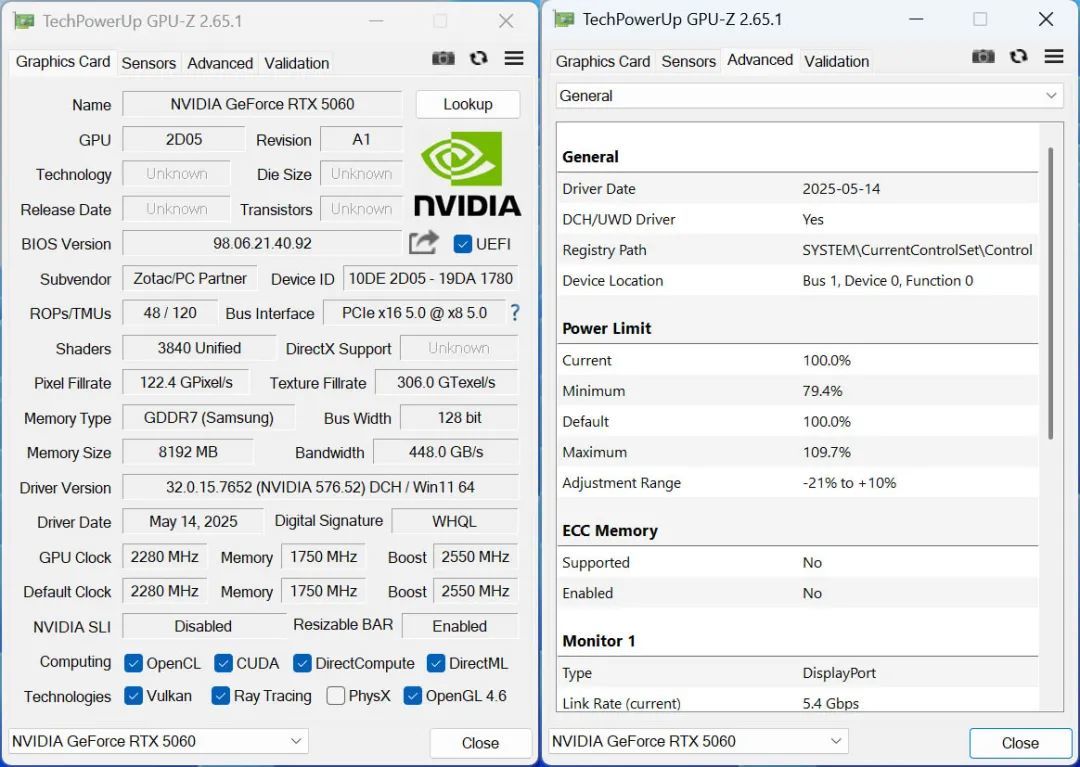The image size is (1080, 767).
Task: Click the NVIDIA logo image
Action: point(467,174)
